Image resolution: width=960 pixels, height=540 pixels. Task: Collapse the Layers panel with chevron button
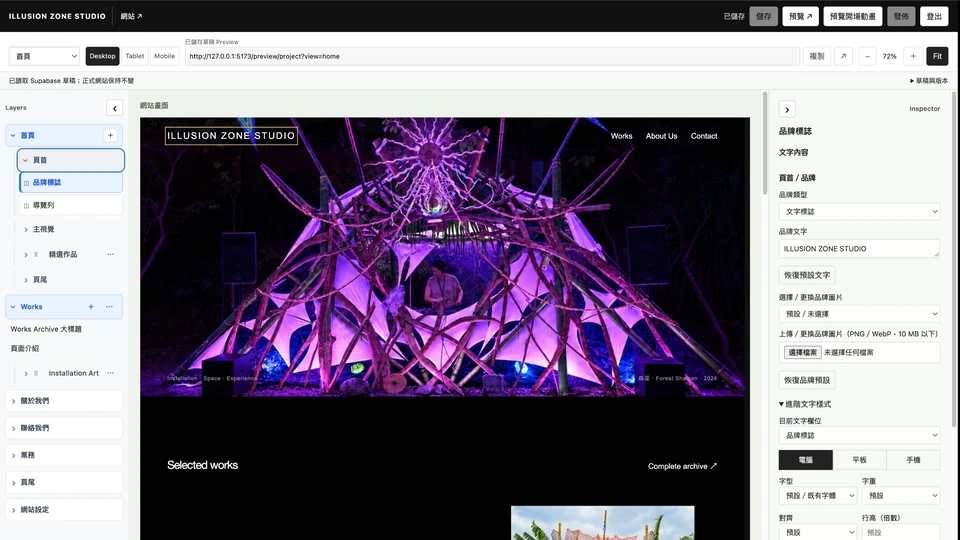(114, 108)
